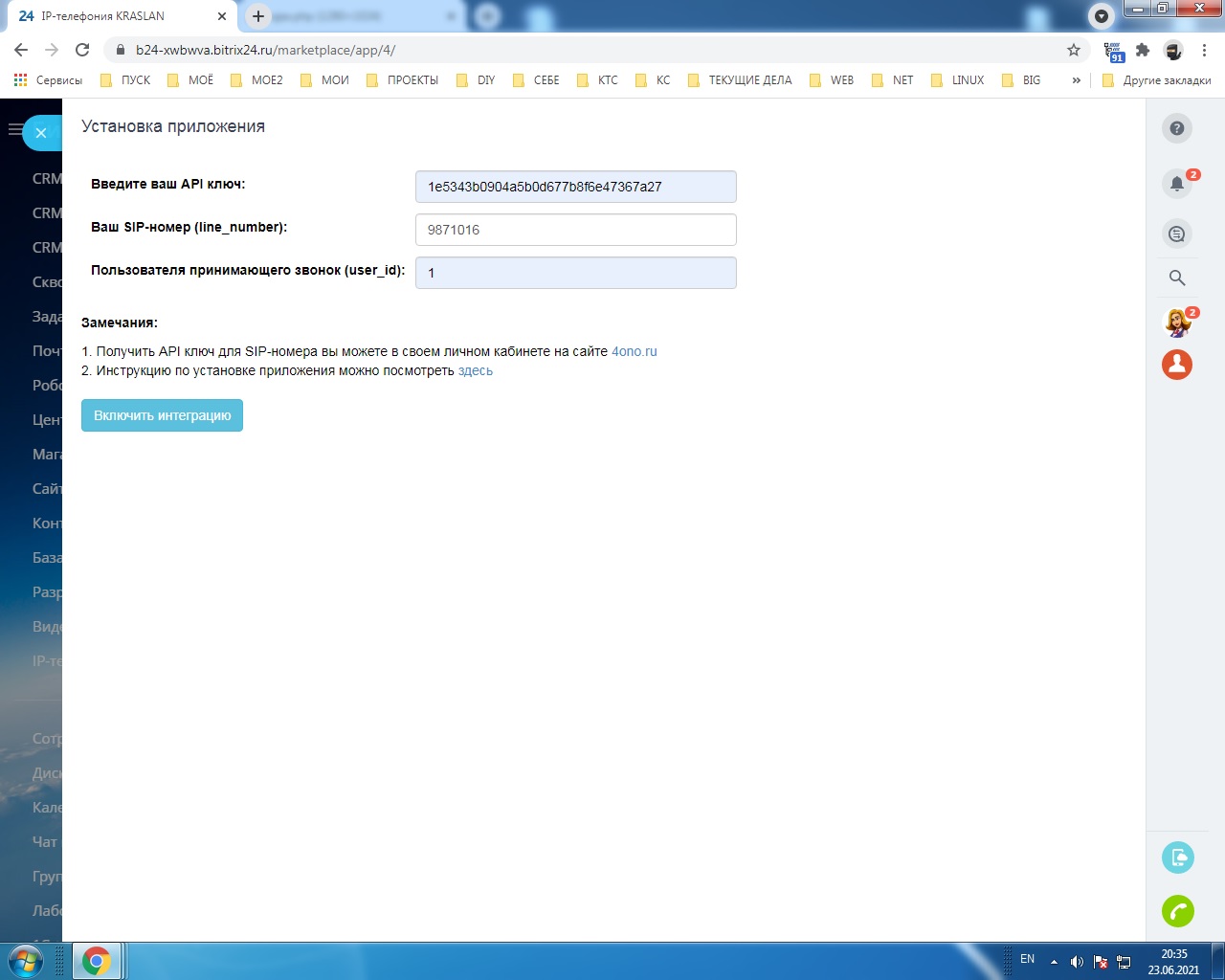Close the app installation slider panel

pos(41,133)
